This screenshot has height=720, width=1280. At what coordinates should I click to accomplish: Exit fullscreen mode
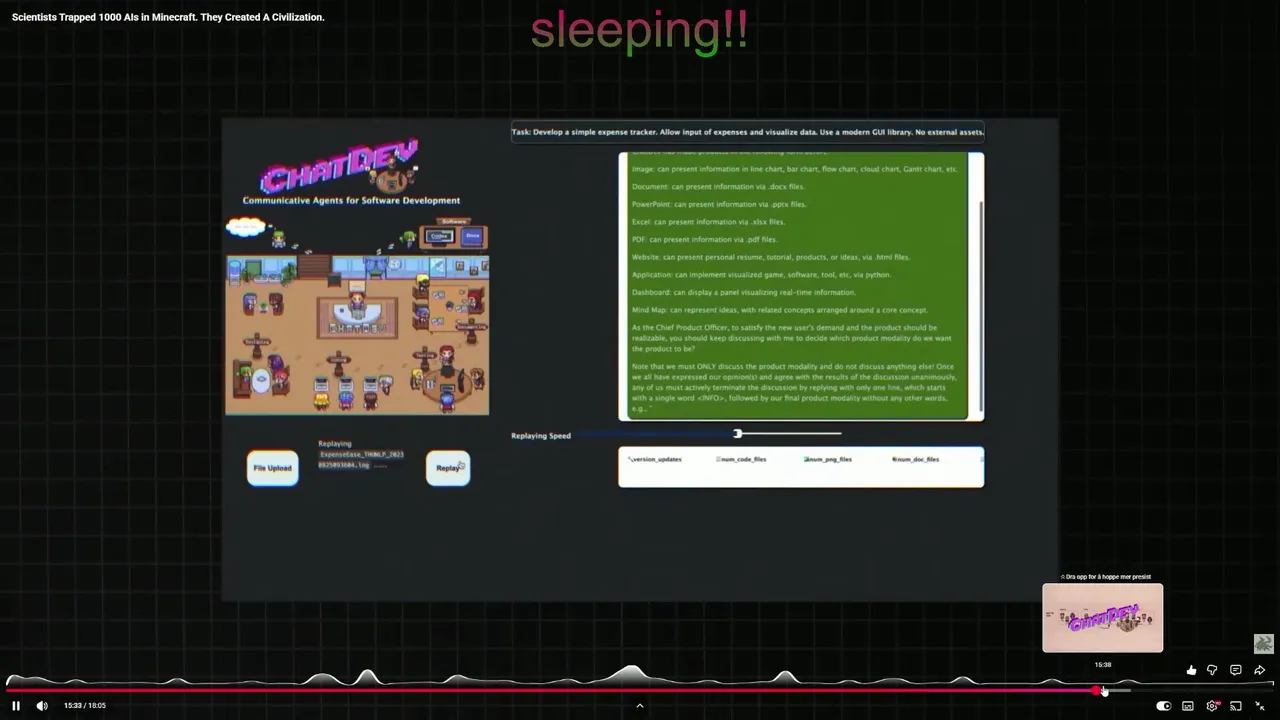coord(1260,706)
